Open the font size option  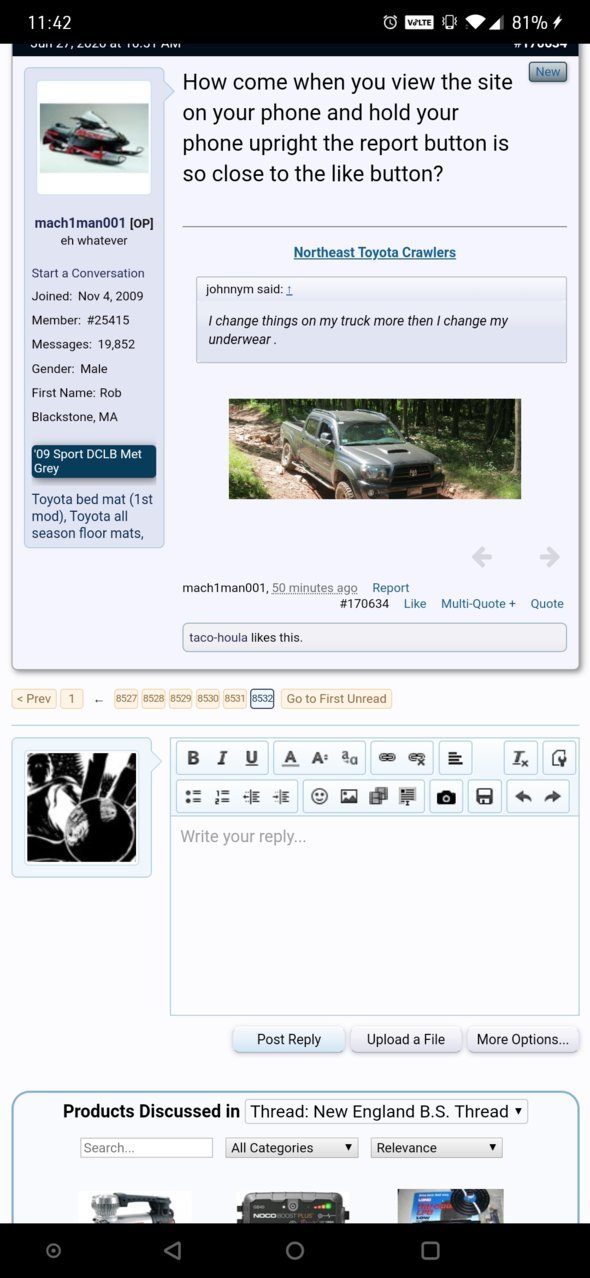(x=319, y=758)
